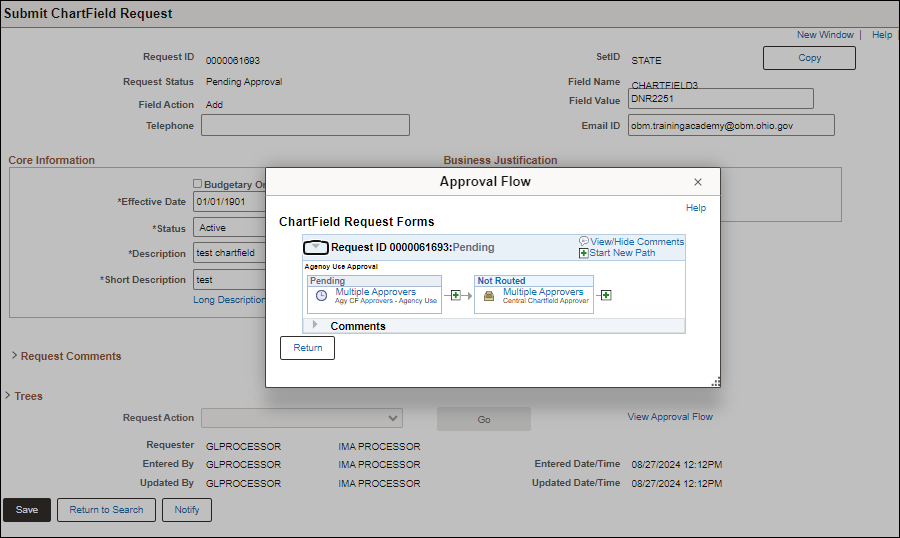Click the Start New Path plus icon
Viewport: 900px width, 538px height.
point(584,253)
